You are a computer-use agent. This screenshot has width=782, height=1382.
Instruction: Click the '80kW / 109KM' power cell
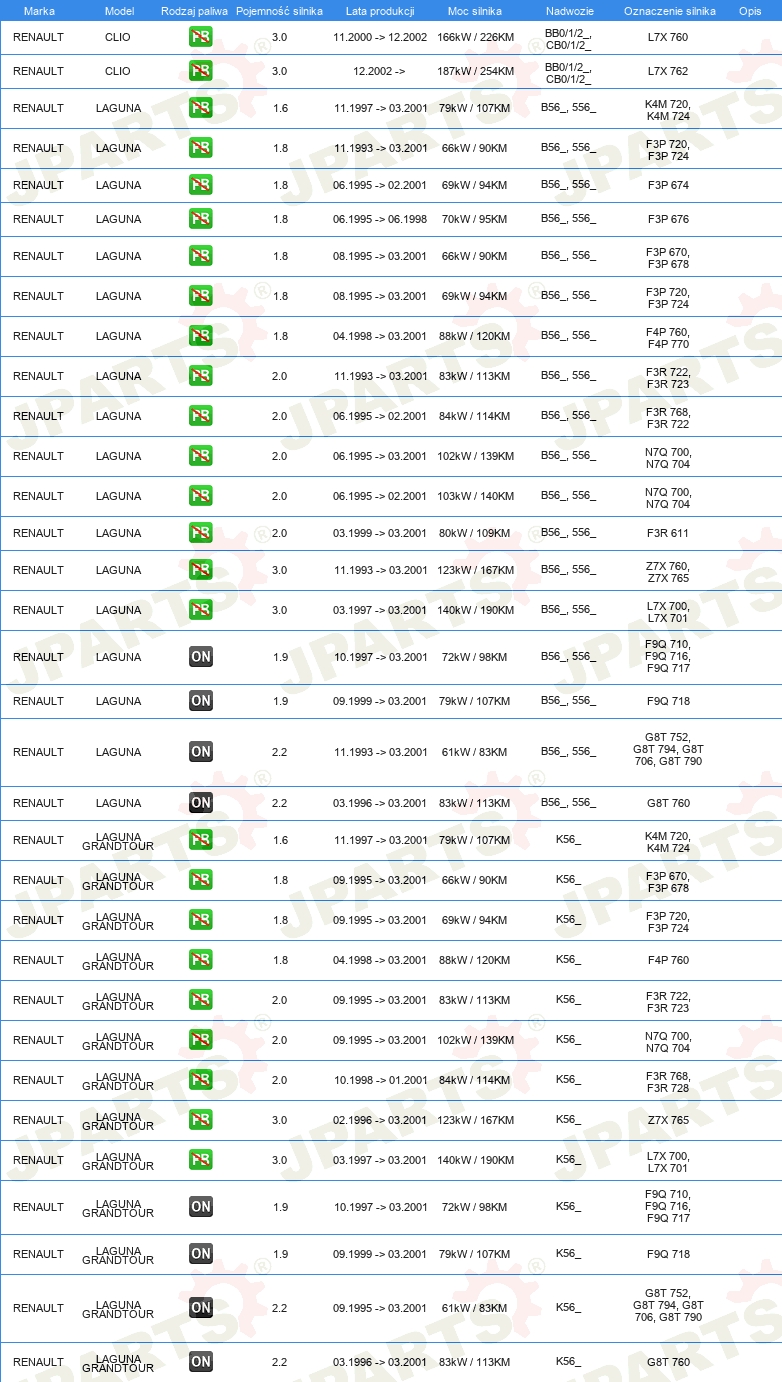tap(476, 533)
